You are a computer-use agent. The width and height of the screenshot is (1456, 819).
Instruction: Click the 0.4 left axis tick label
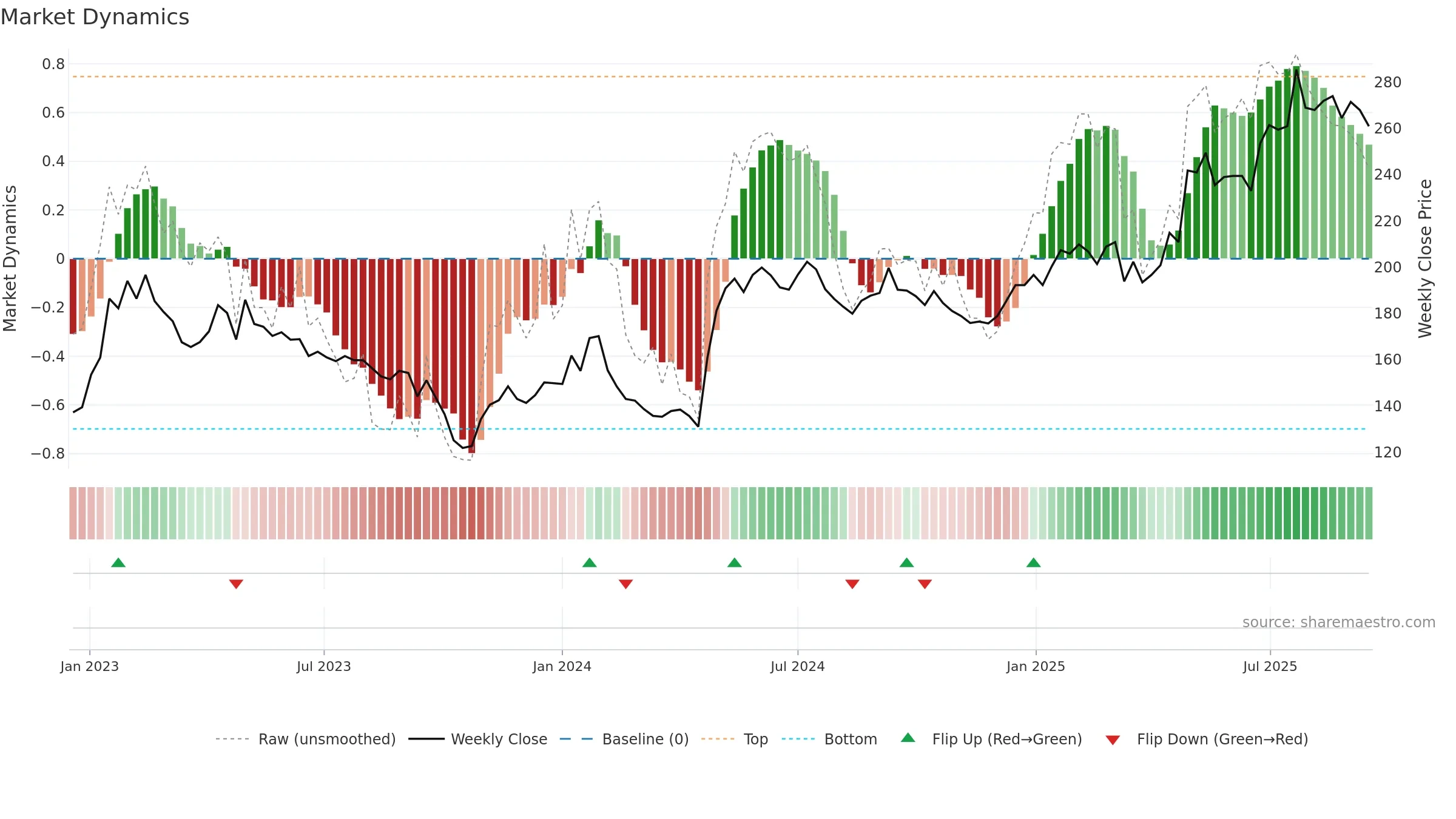point(53,161)
